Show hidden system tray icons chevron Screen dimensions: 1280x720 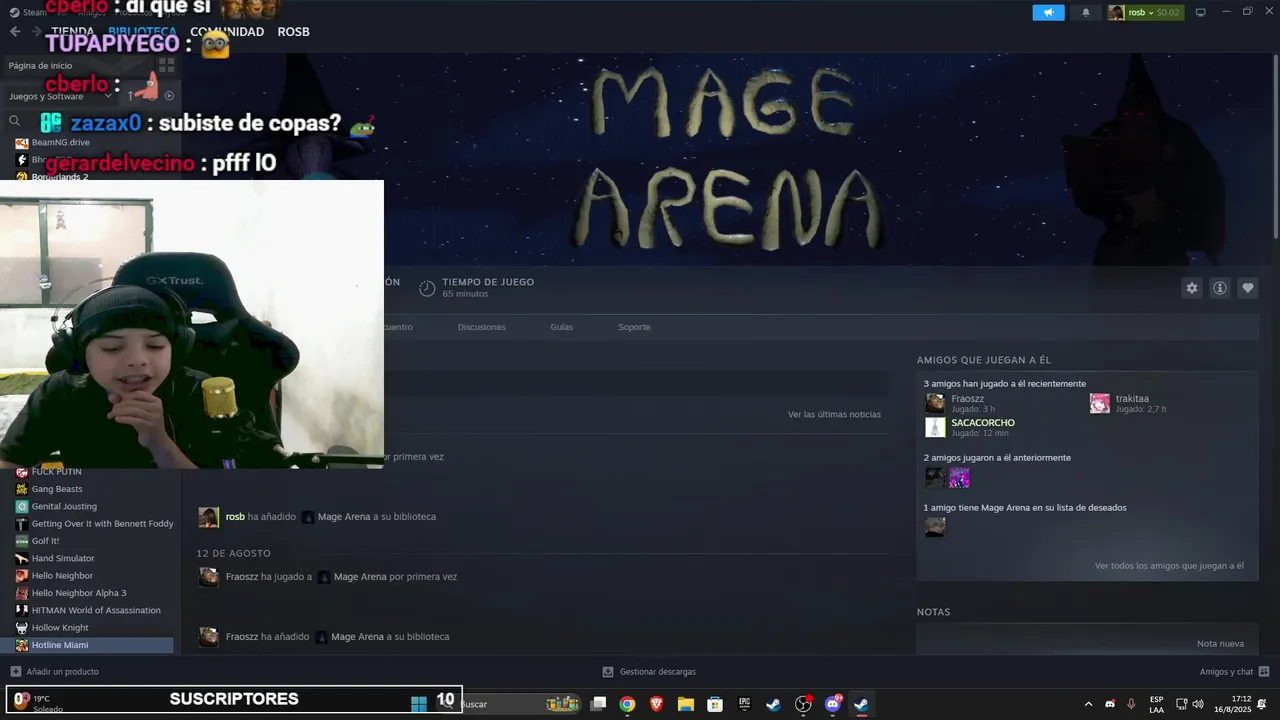point(1089,704)
